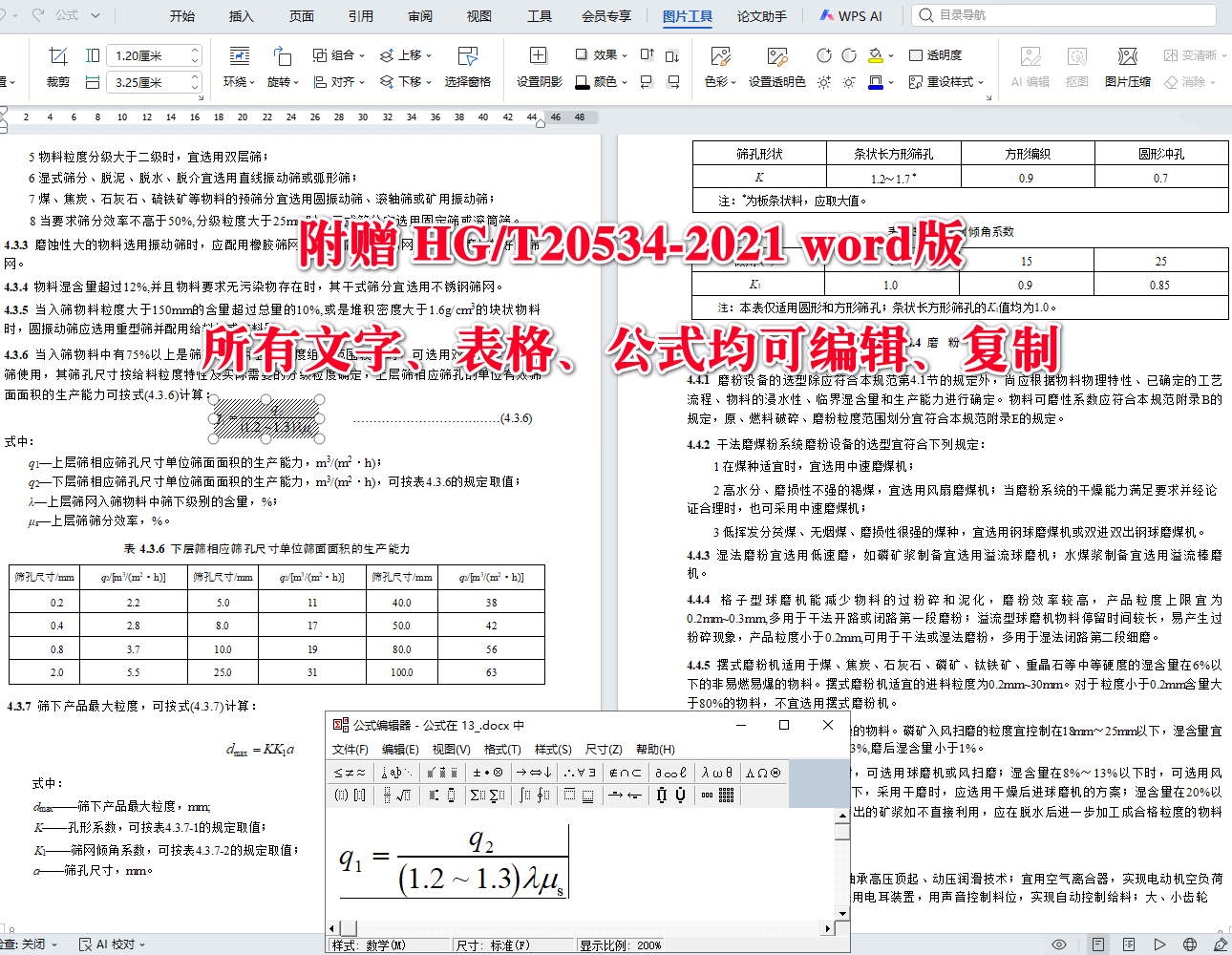Open the 插入 ribbon tab

(x=242, y=16)
